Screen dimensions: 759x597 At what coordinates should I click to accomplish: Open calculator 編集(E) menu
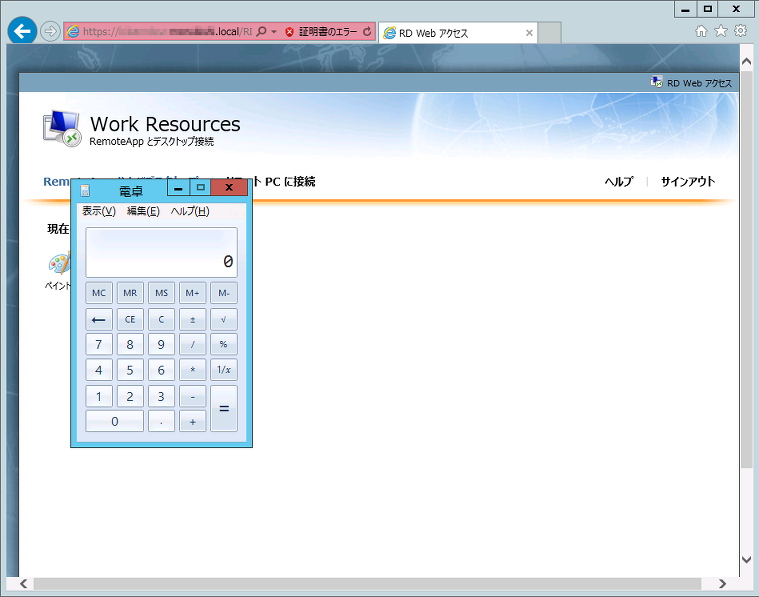(143, 211)
